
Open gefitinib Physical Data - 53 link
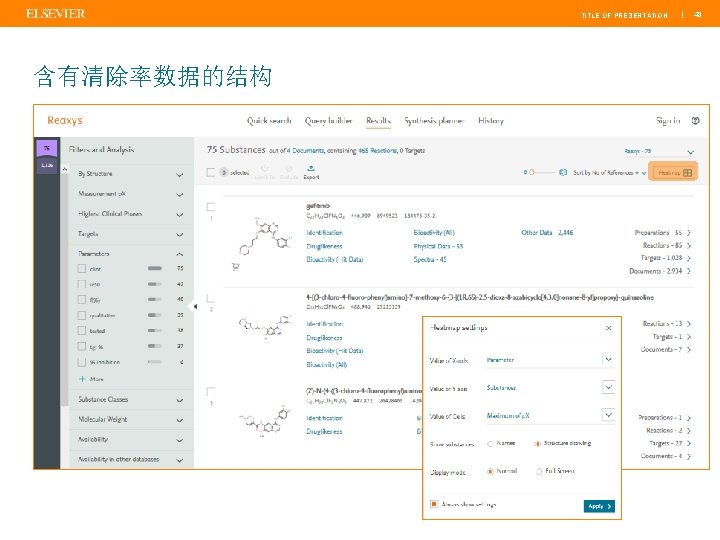(x=438, y=246)
